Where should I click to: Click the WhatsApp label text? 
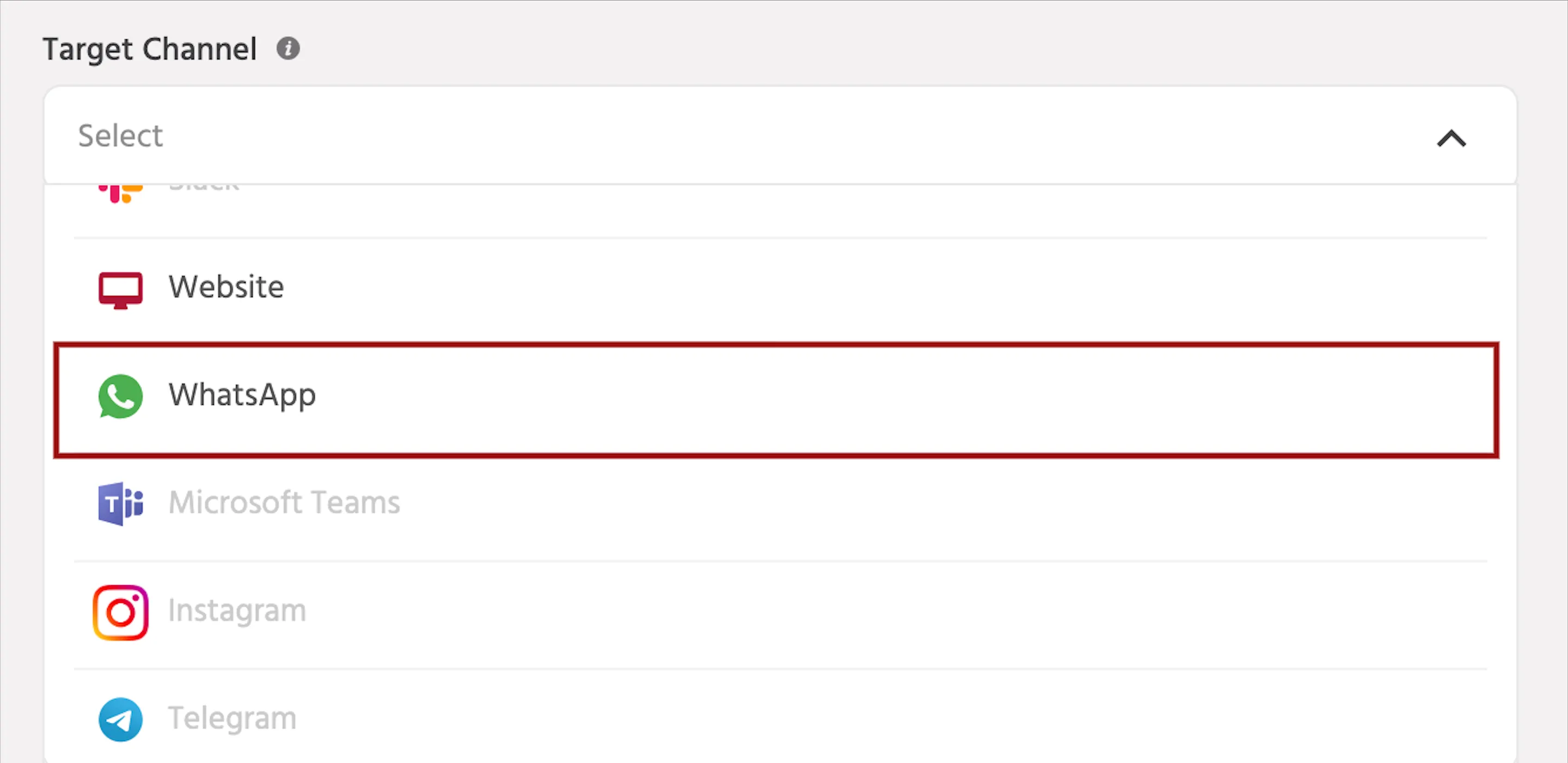point(242,396)
